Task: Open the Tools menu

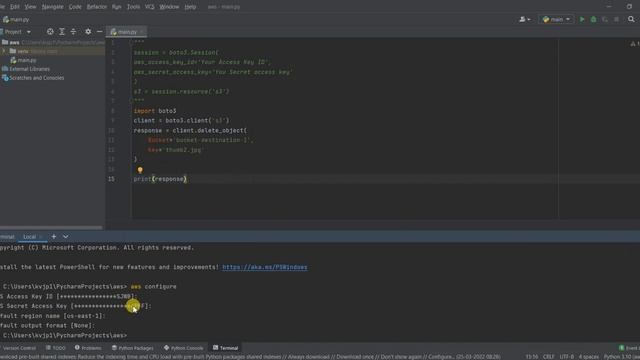Action: (133, 7)
